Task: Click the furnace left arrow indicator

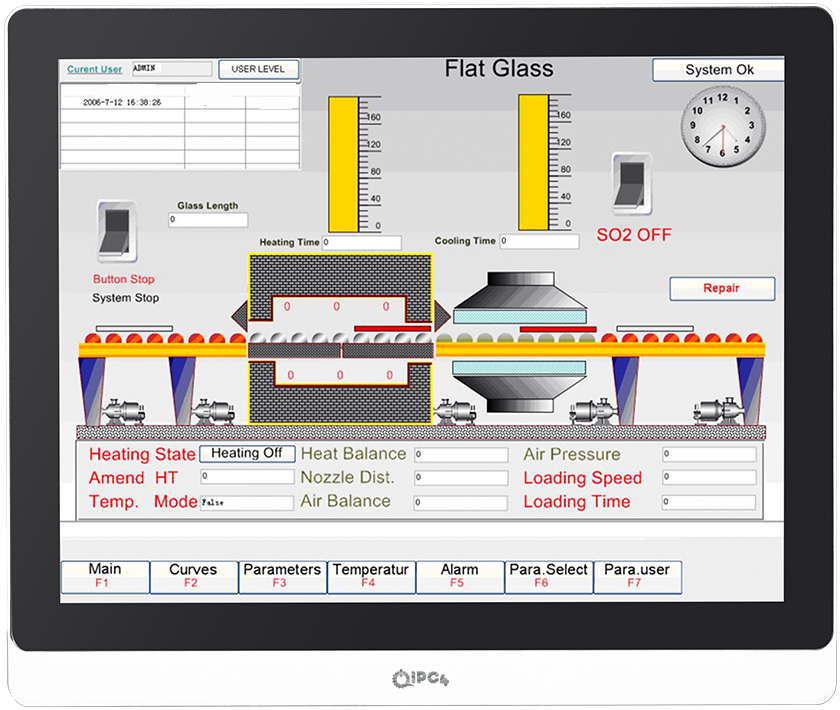Action: (x=239, y=316)
